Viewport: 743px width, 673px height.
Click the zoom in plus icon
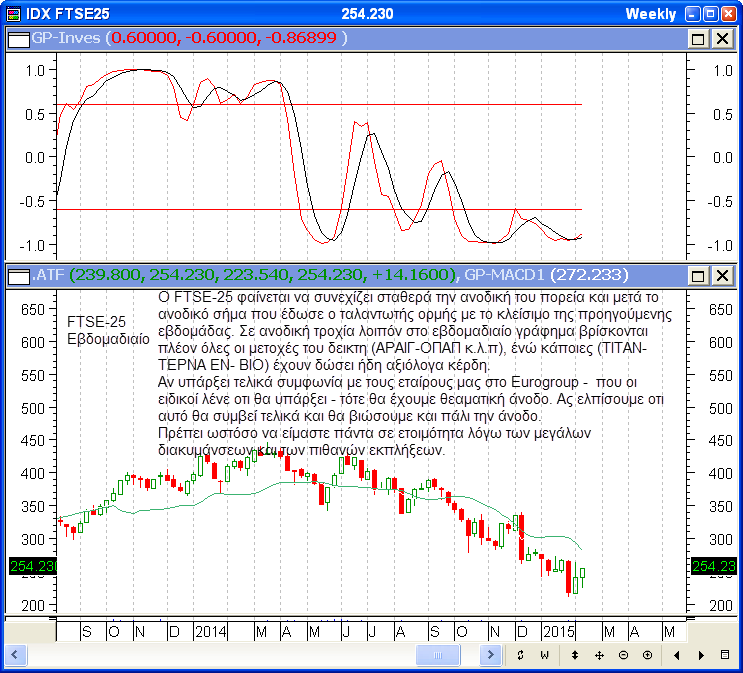point(647,655)
